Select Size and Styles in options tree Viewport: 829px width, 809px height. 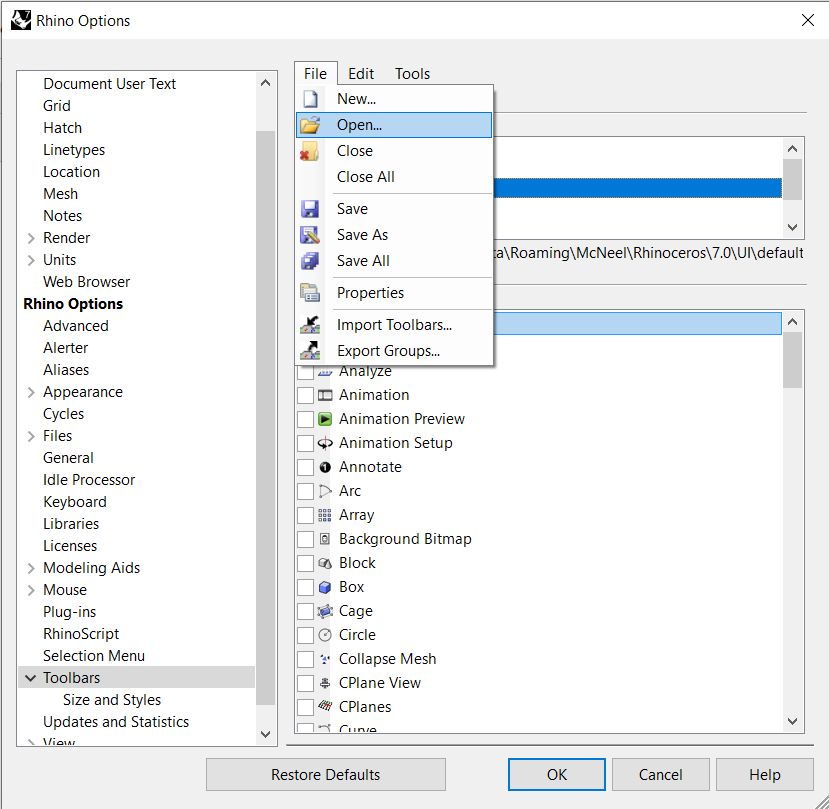[x=112, y=700]
